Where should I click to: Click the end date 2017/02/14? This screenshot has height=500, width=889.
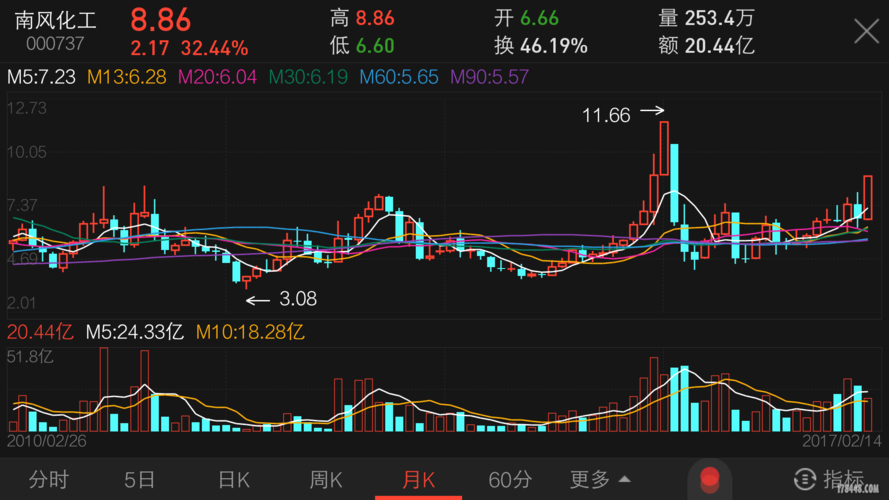point(842,441)
